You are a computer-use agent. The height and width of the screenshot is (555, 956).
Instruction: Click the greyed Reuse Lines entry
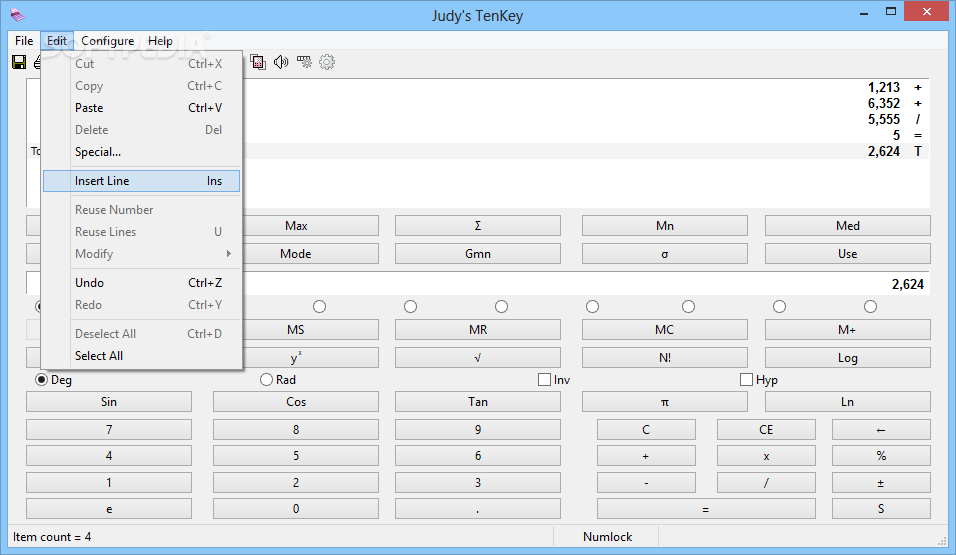[141, 232]
